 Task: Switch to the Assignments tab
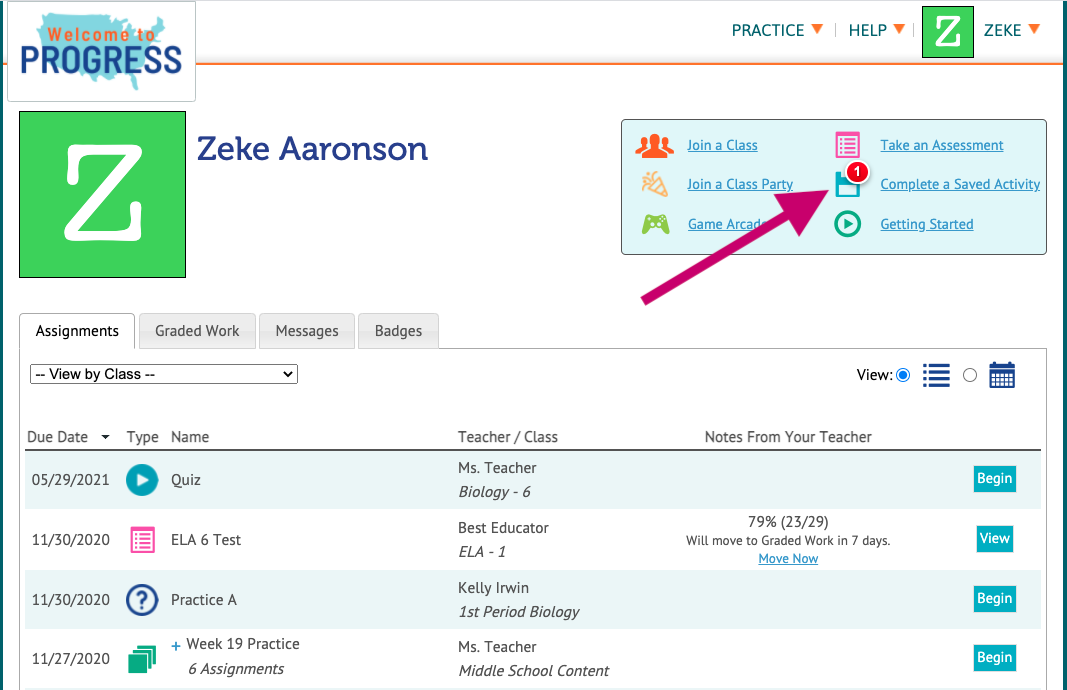[77, 331]
